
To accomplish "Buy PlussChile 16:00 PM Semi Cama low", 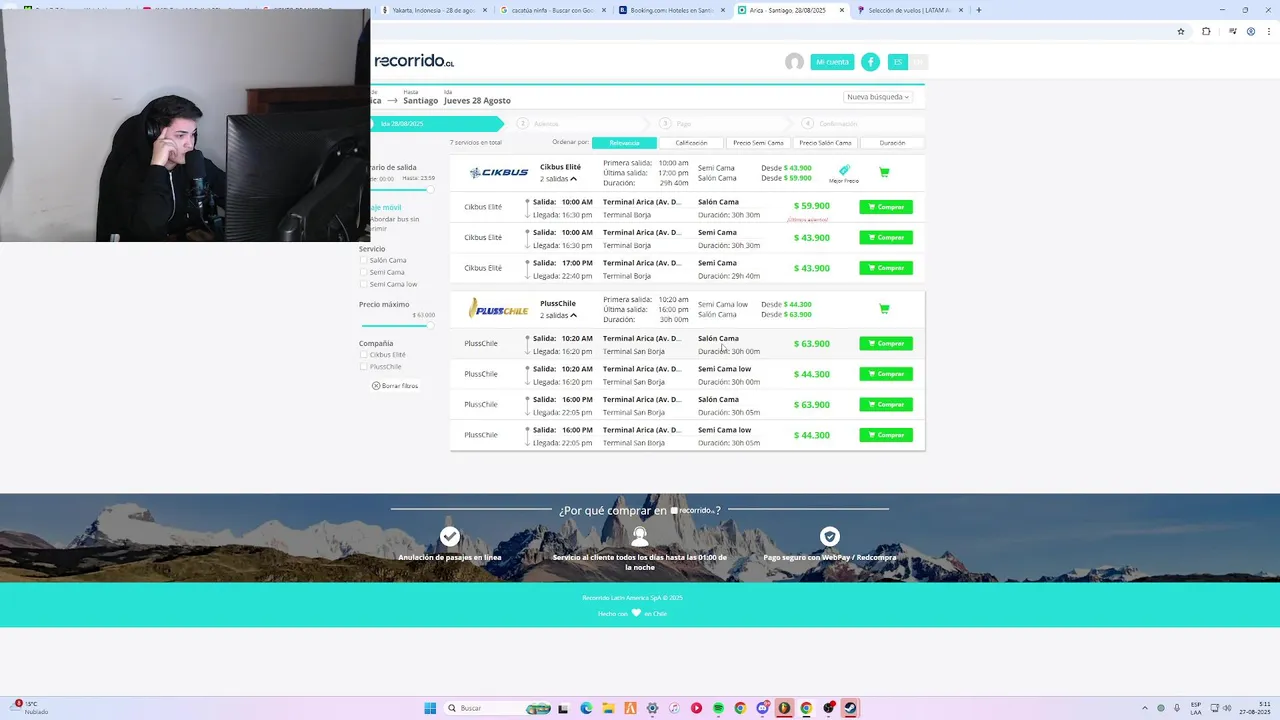I will 886,435.
